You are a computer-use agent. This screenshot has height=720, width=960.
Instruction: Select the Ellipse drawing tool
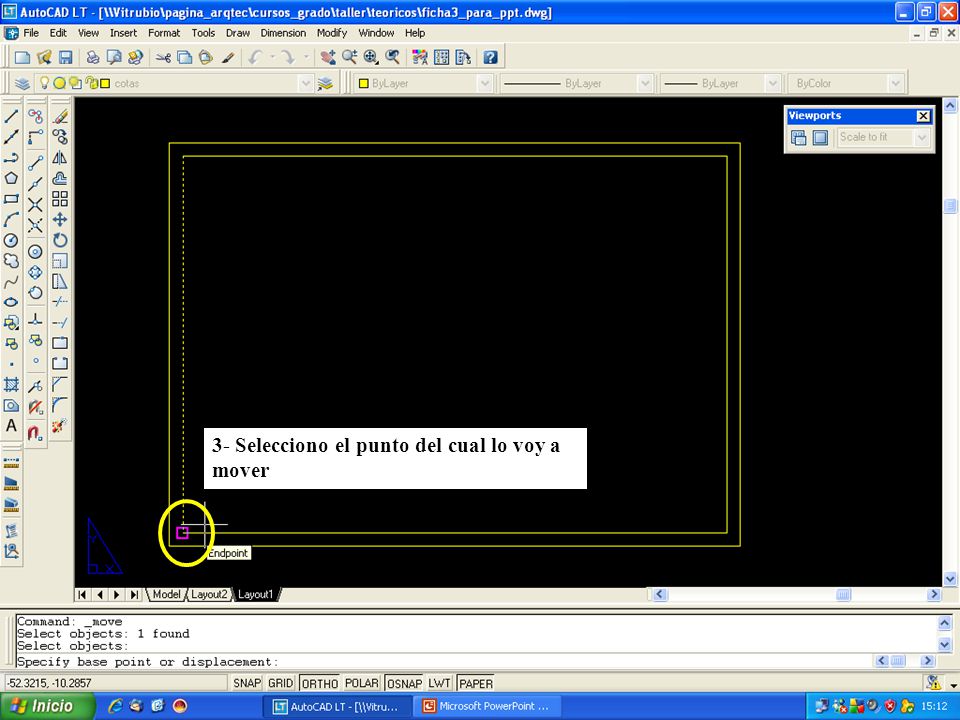pyautogui.click(x=11, y=302)
